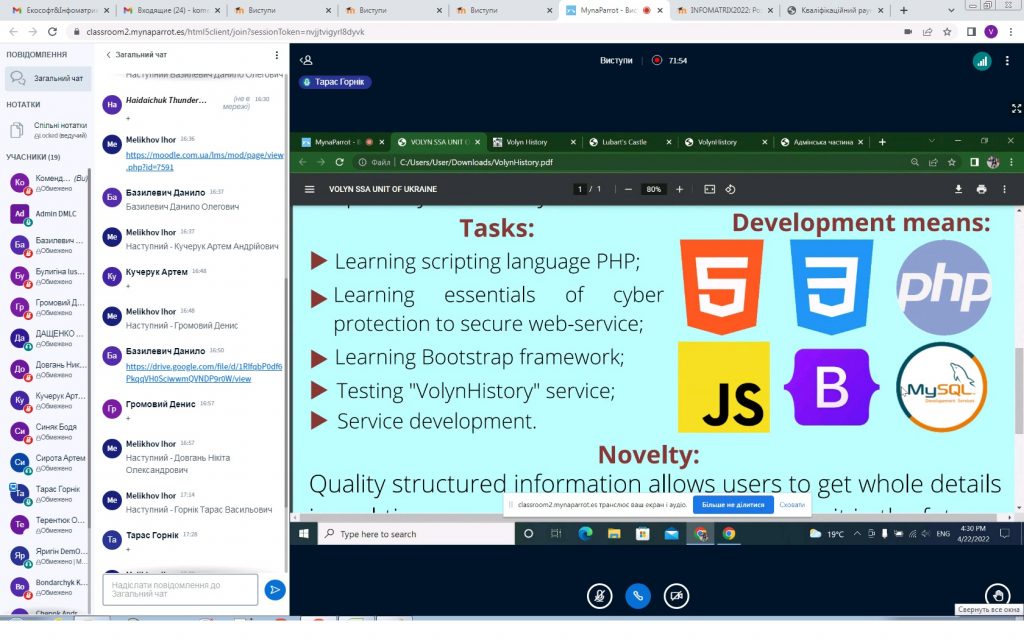1024x640 pixels.
Task: Leave audio with the blue phone button
Action: pos(638,595)
